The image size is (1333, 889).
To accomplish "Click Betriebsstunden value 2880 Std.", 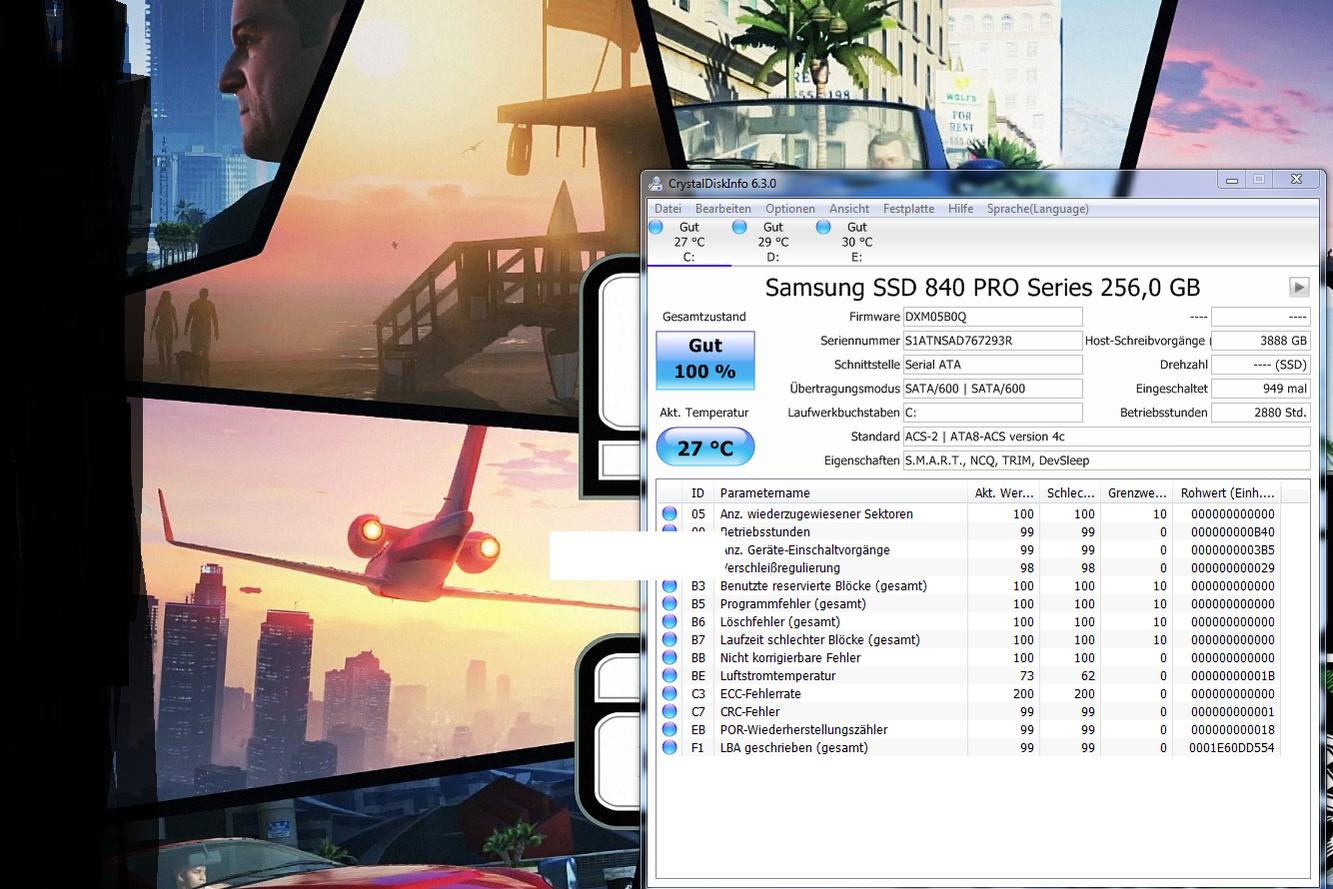I will [1261, 413].
